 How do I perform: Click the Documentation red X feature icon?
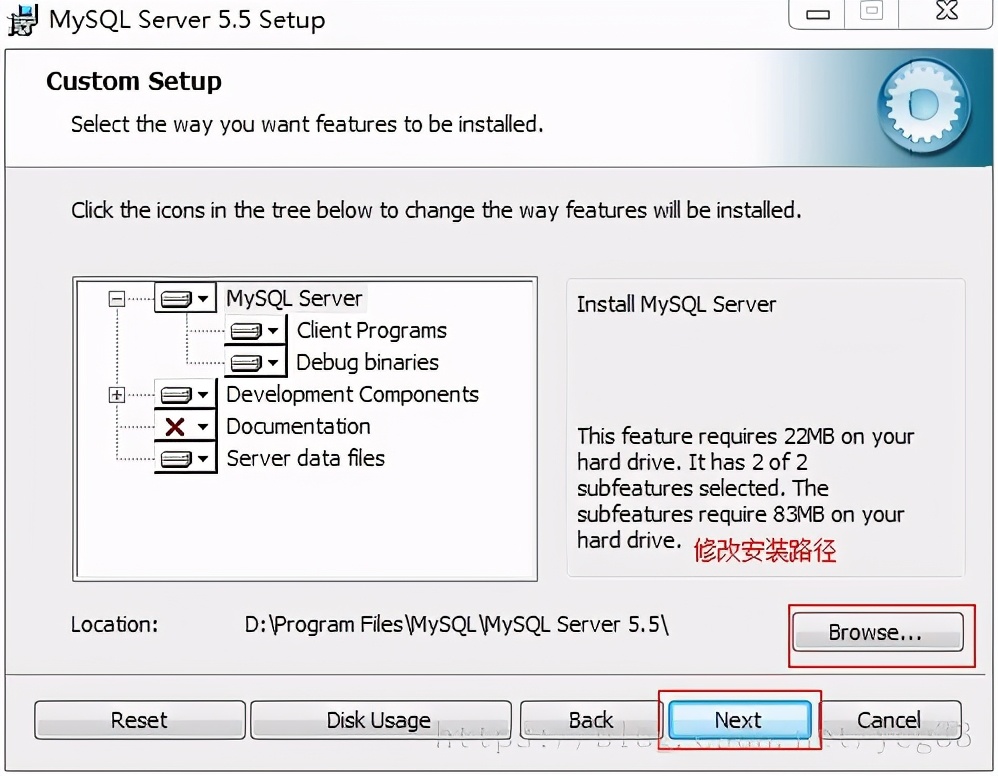coord(185,426)
